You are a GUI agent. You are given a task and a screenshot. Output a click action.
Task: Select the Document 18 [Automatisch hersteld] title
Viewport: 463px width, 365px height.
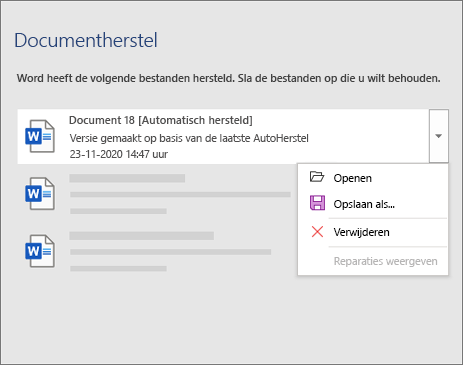click(161, 120)
